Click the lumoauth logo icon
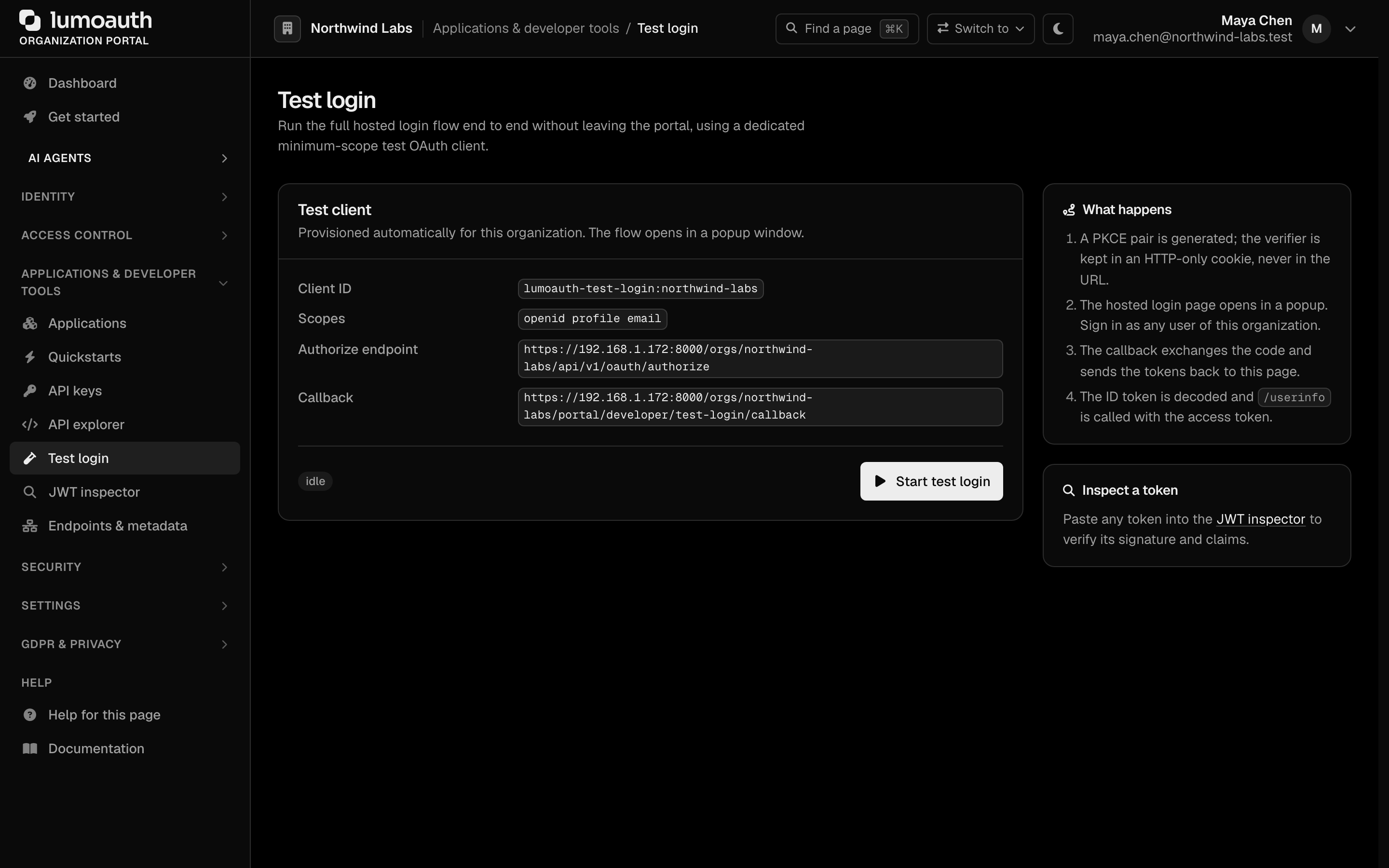The width and height of the screenshot is (1389, 868). point(30,20)
